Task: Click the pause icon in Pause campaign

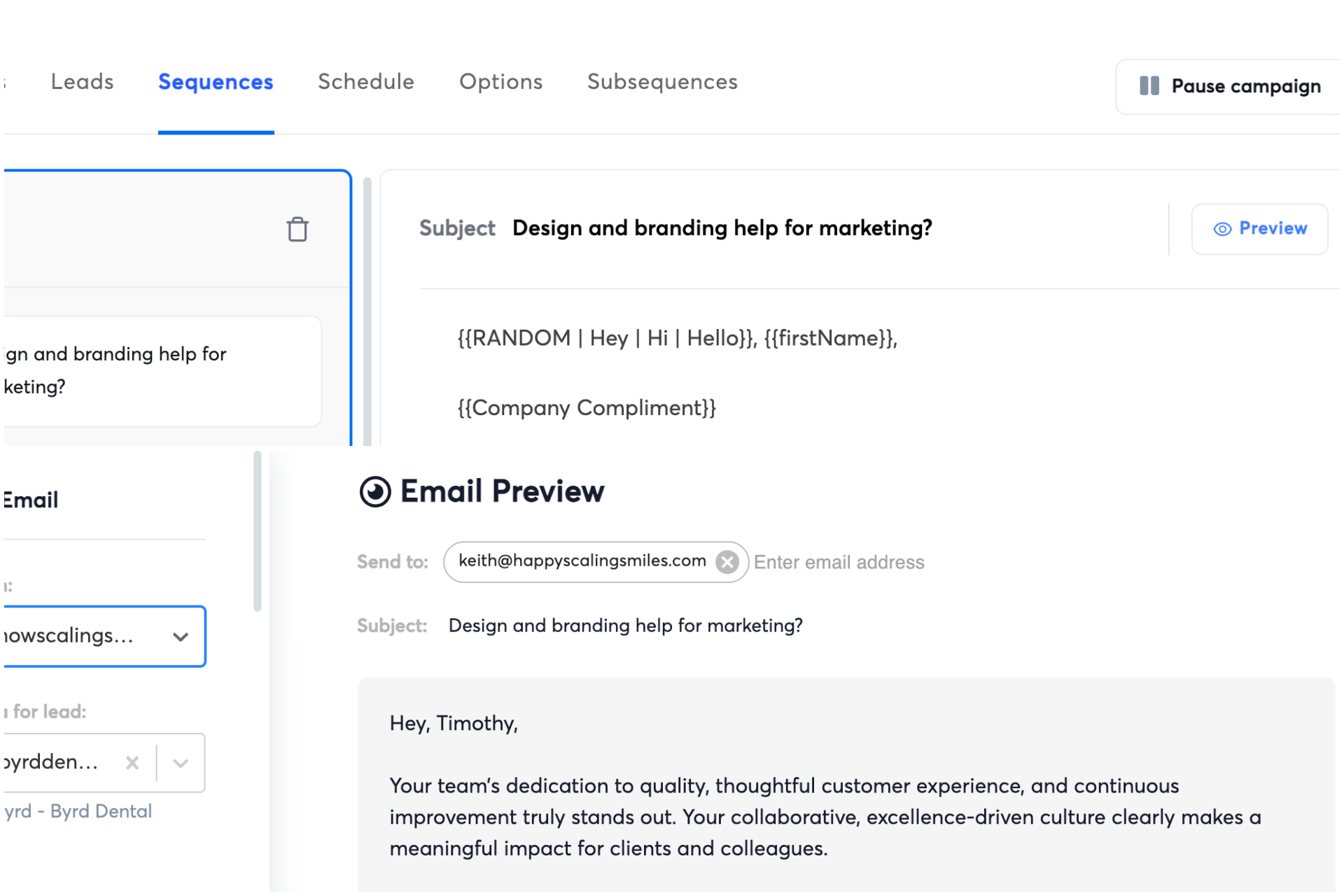Action: pos(1149,86)
